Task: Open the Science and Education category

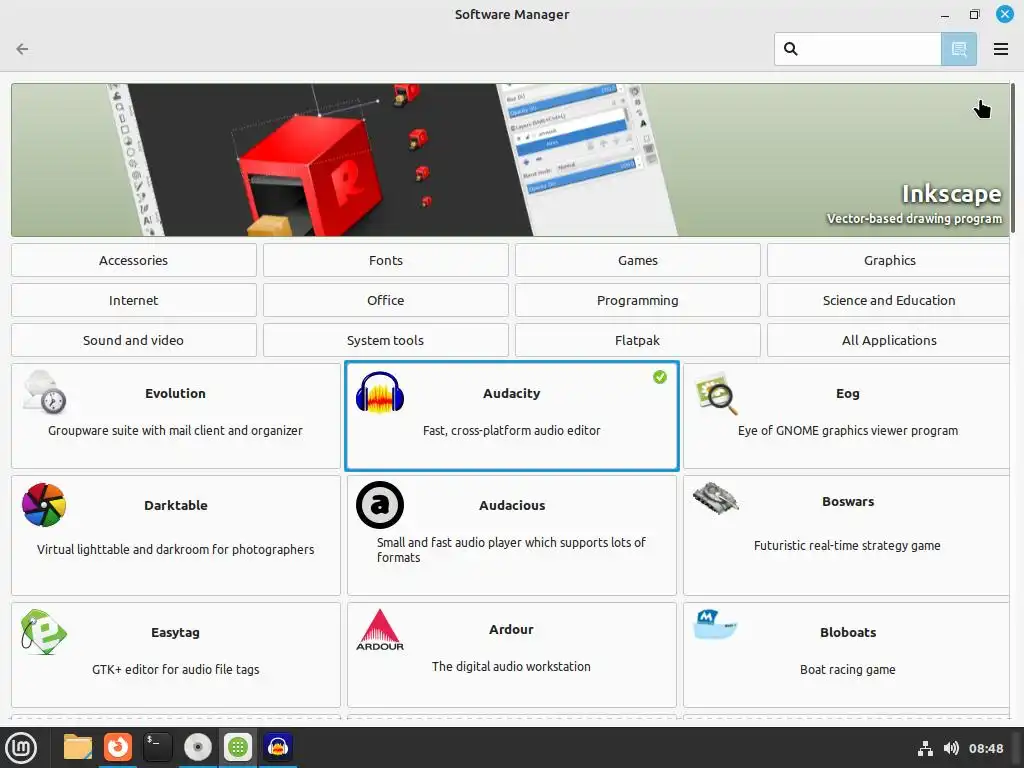Action: [x=889, y=300]
